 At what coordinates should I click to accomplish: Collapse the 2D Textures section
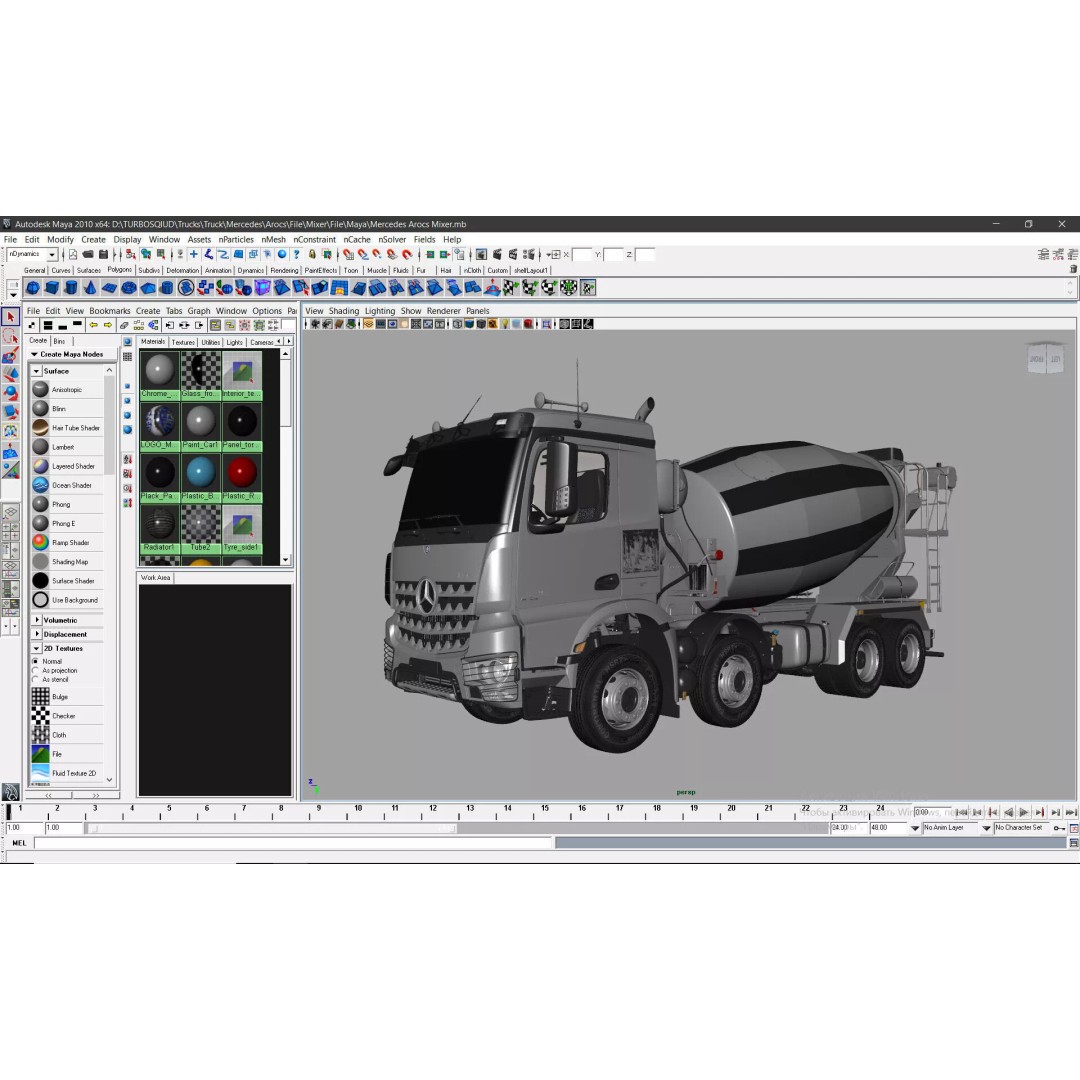tap(37, 649)
